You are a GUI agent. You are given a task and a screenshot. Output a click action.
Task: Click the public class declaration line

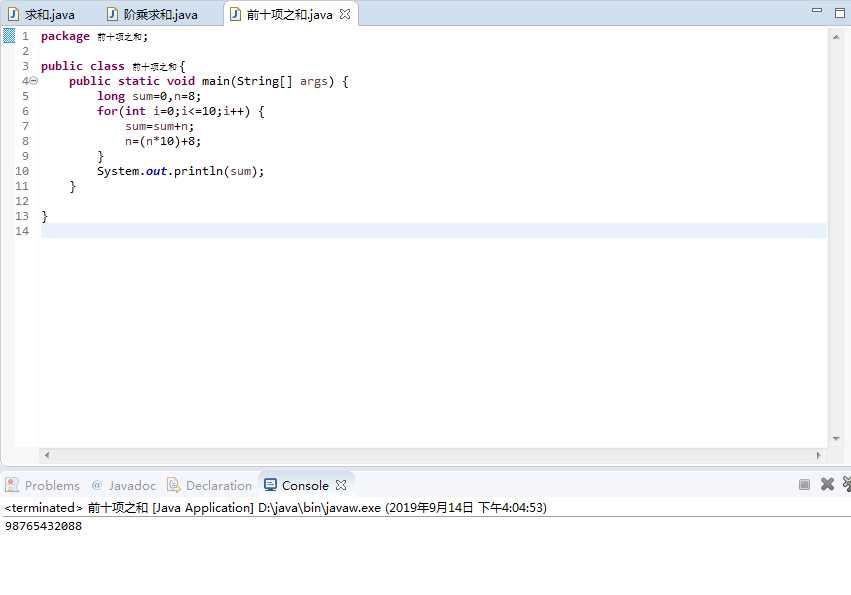pos(113,66)
